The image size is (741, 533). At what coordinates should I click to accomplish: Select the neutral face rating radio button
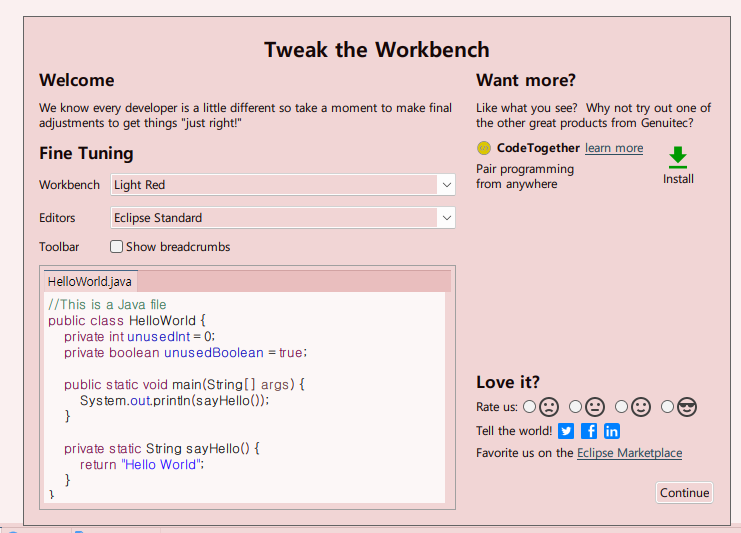[x=575, y=407]
